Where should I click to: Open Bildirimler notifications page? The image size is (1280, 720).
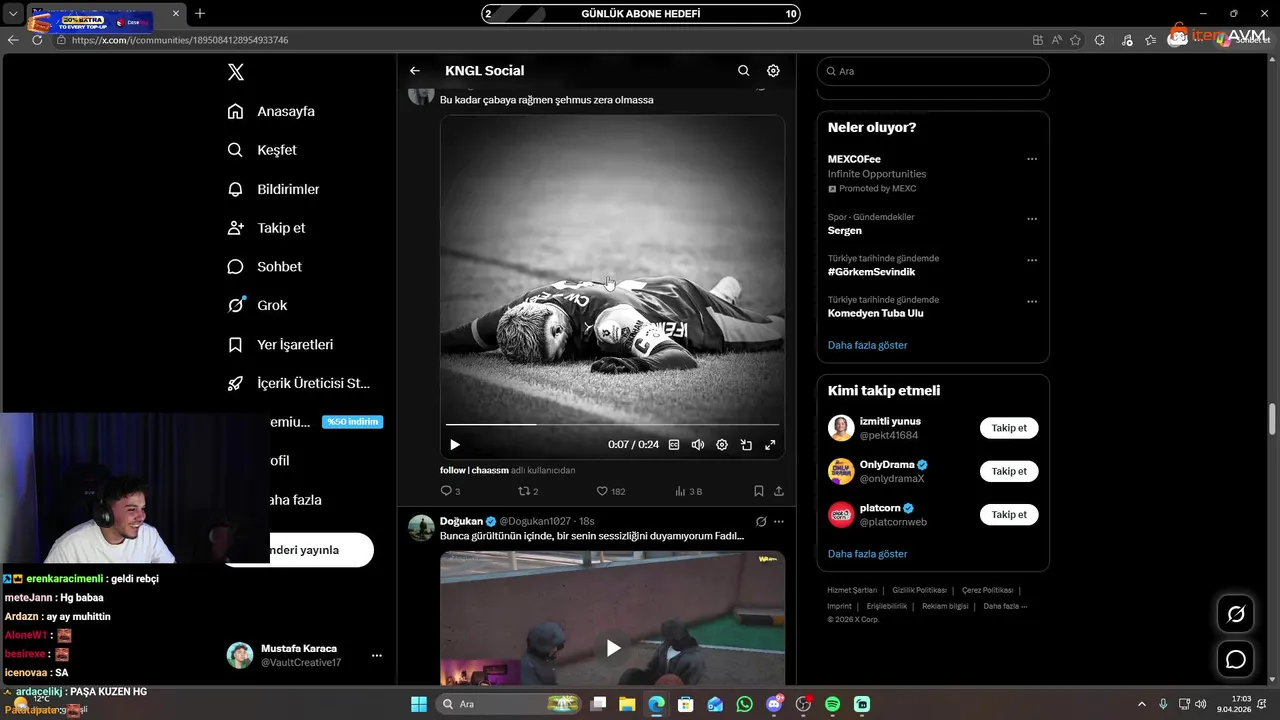[273, 189]
